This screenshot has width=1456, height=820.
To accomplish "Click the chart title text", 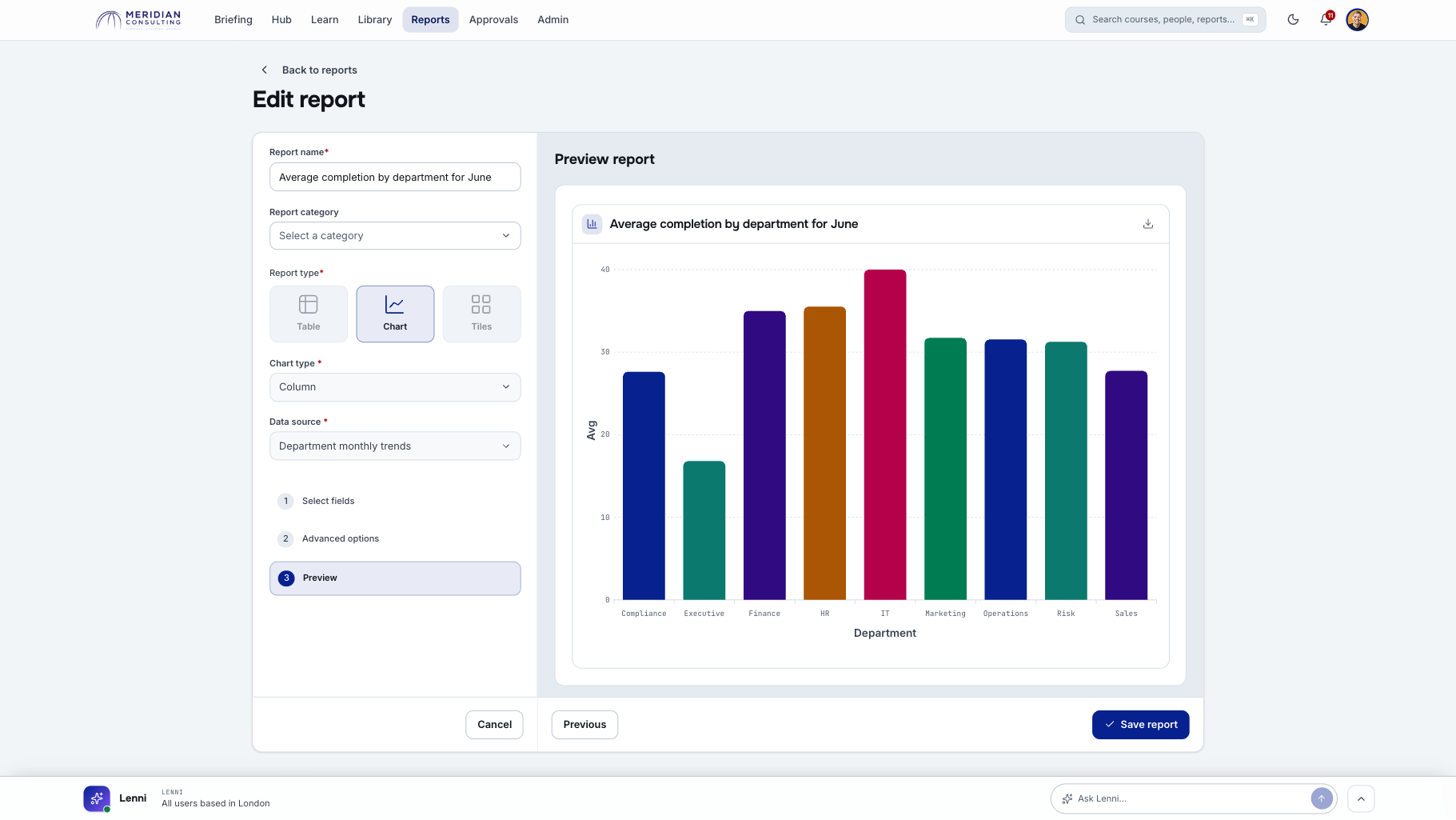I will click(734, 224).
